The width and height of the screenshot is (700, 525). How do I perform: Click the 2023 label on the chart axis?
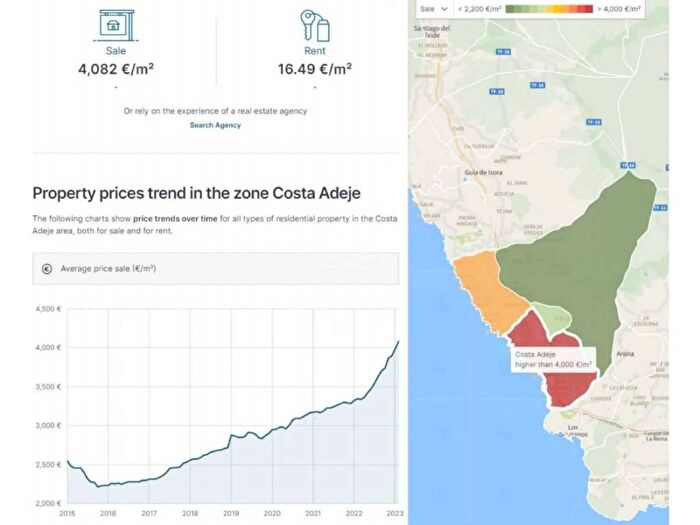[x=394, y=512]
